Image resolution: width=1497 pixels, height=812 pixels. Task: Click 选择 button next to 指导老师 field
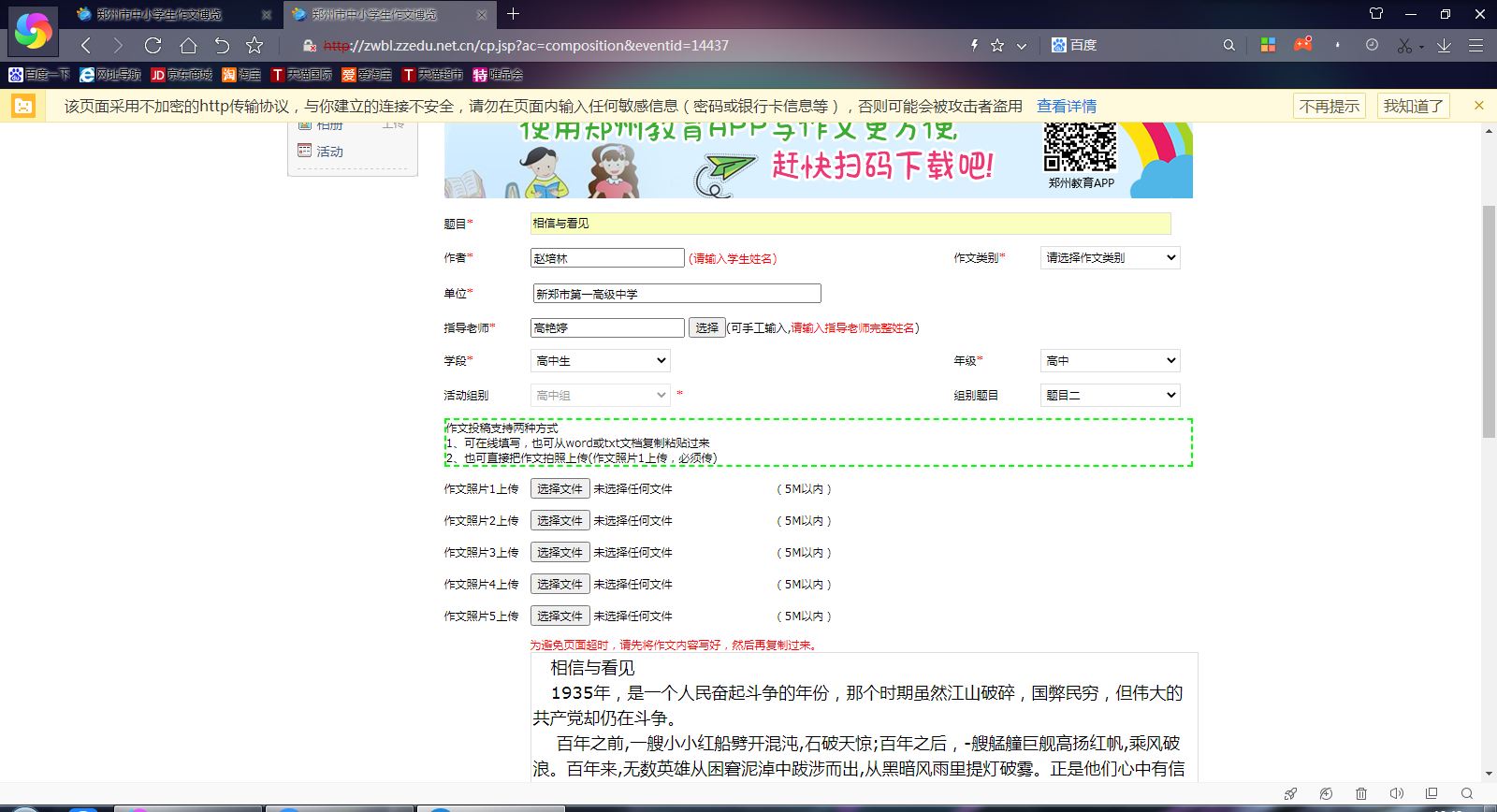point(706,327)
